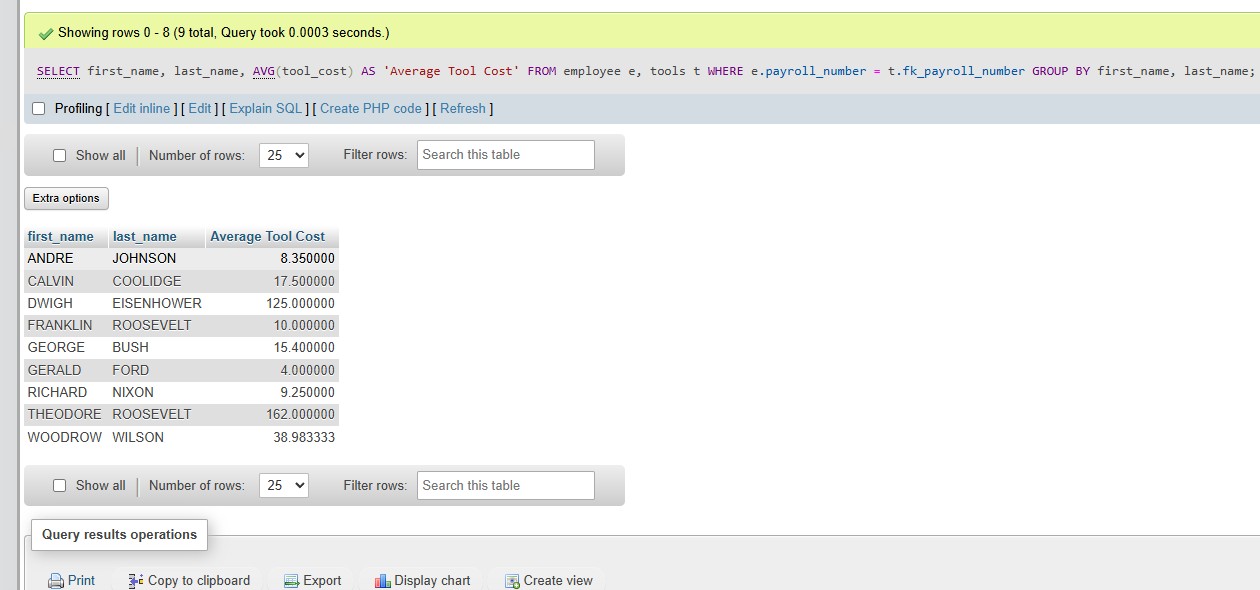The width and height of the screenshot is (1260, 590).
Task: Click the Refresh link
Action: click(x=463, y=108)
